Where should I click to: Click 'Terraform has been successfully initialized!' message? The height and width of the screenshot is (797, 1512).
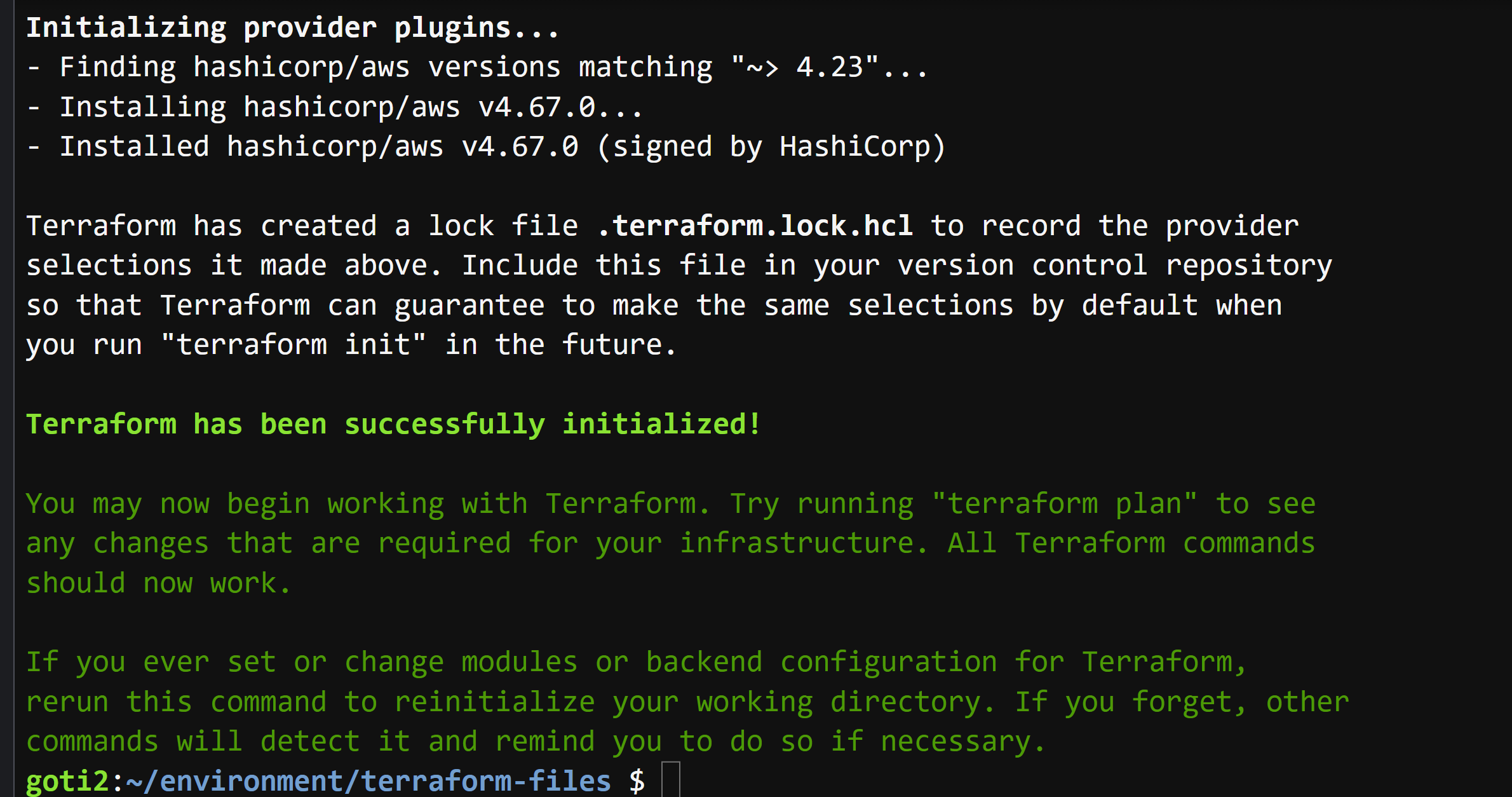coord(393,425)
